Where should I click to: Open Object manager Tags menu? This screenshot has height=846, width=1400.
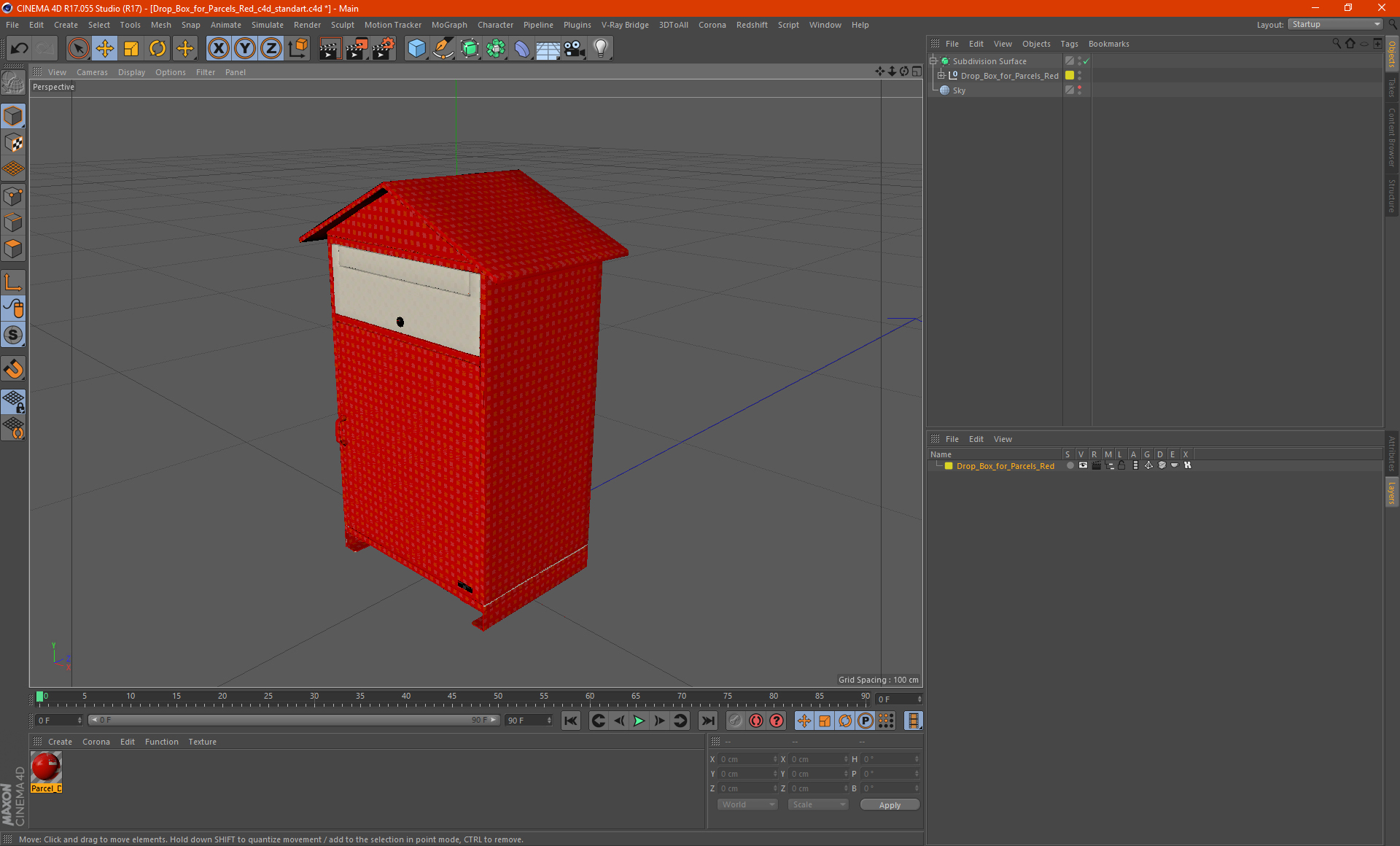coord(1069,44)
